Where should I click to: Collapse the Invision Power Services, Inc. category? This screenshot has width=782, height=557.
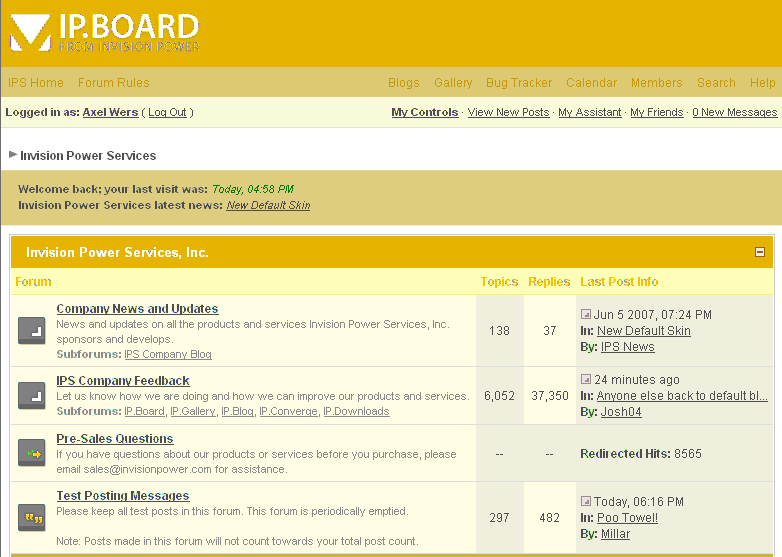pyautogui.click(x=760, y=252)
